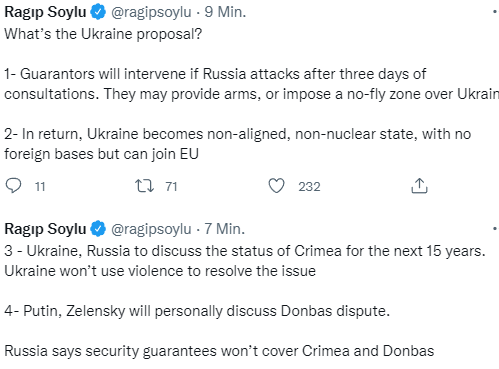View the 71 retweets count
Viewport: 499px width, 369px height.
click(x=171, y=187)
